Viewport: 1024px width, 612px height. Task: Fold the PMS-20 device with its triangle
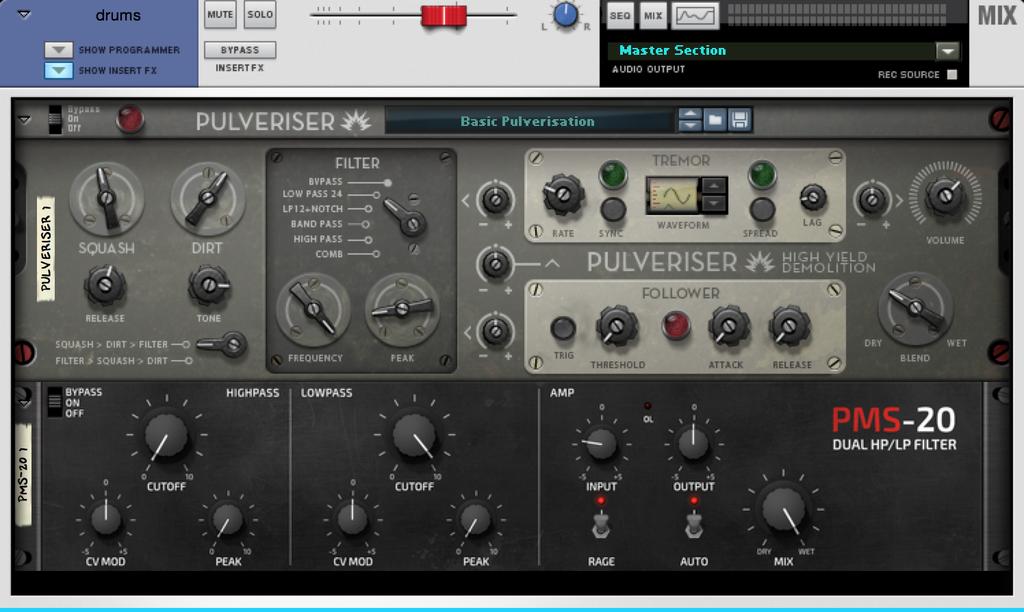coord(24,404)
